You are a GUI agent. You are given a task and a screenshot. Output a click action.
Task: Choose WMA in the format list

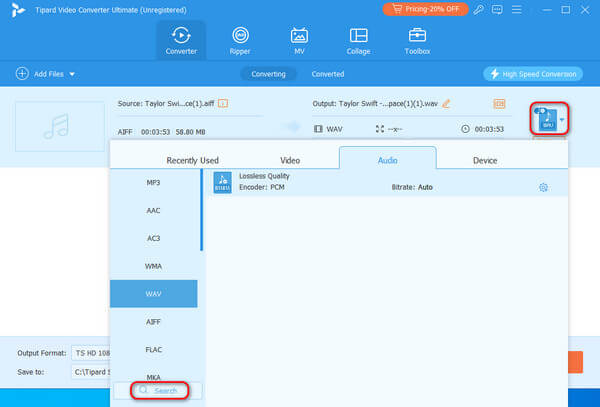(153, 266)
